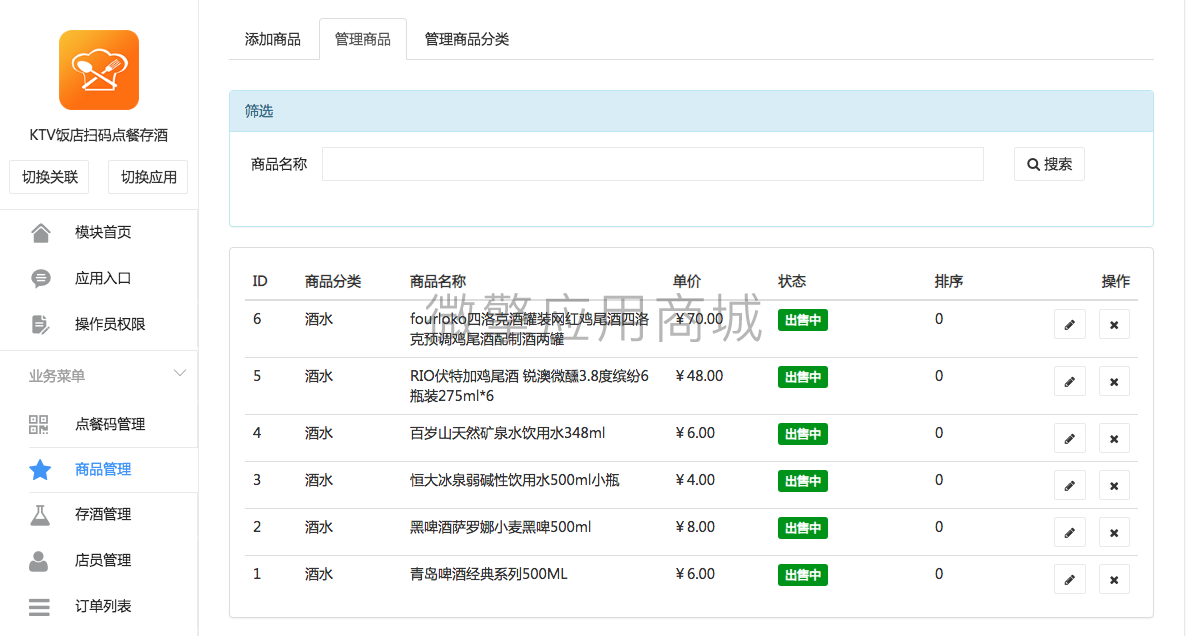Image resolution: width=1186 pixels, height=636 pixels.
Task: Click 酒水 category in ID 3 row
Action: point(318,480)
